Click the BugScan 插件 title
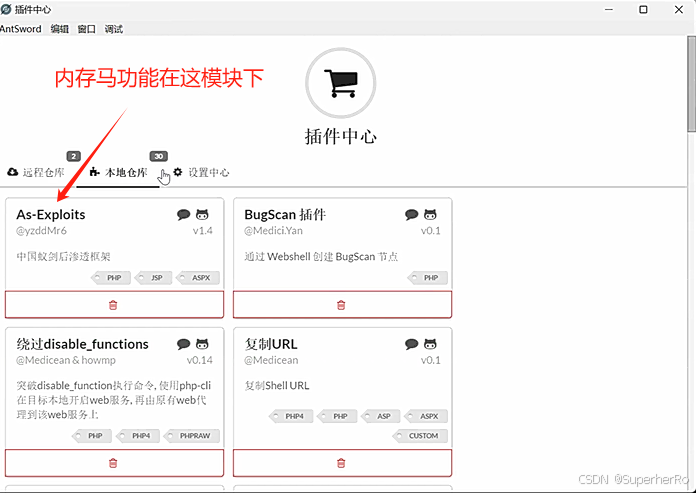The image size is (696, 493). click(285, 215)
